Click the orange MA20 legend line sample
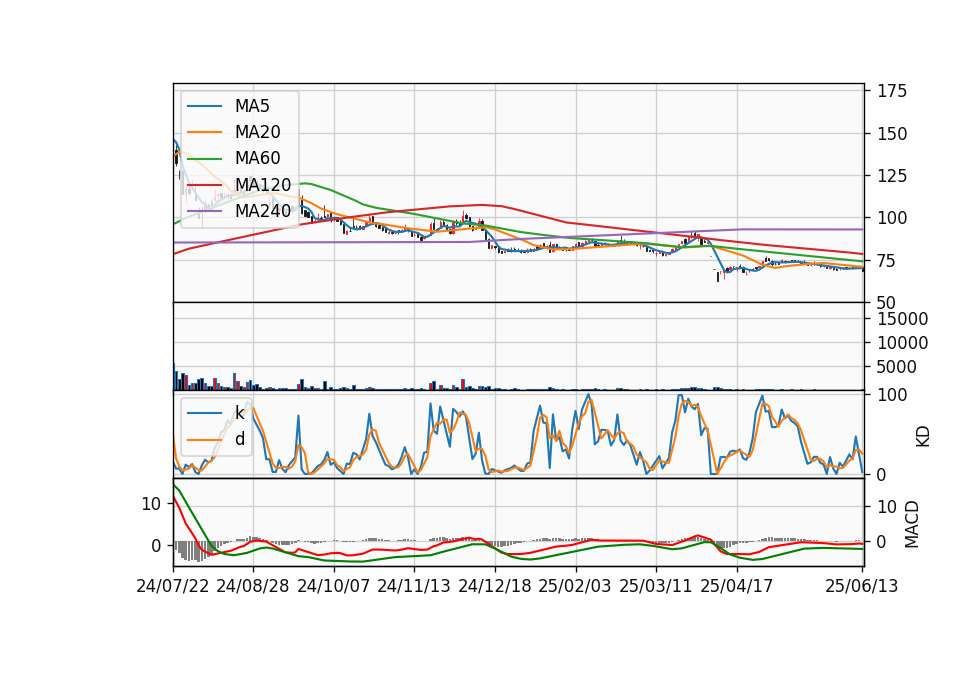The image size is (960, 690). [x=204, y=133]
